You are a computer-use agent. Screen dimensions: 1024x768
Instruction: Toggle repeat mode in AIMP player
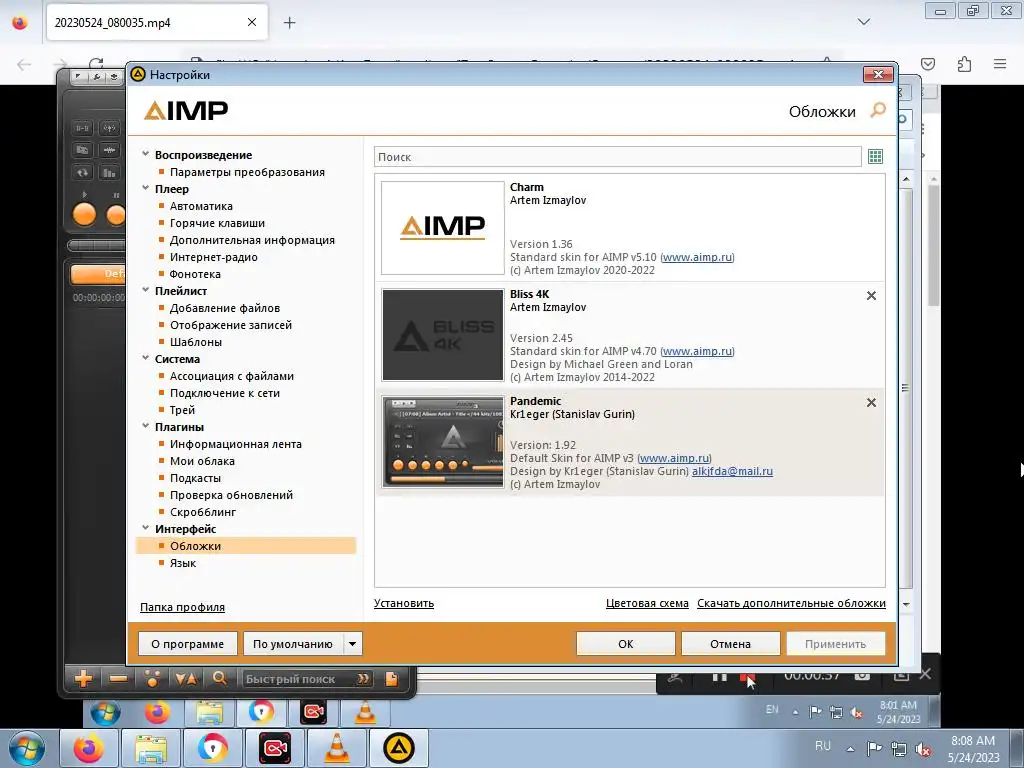(x=82, y=172)
